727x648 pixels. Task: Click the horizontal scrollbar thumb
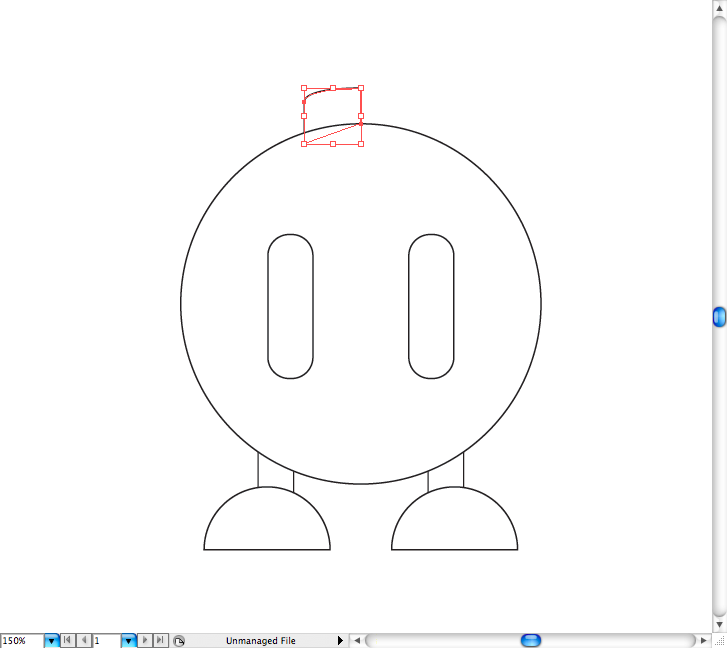[x=531, y=640]
